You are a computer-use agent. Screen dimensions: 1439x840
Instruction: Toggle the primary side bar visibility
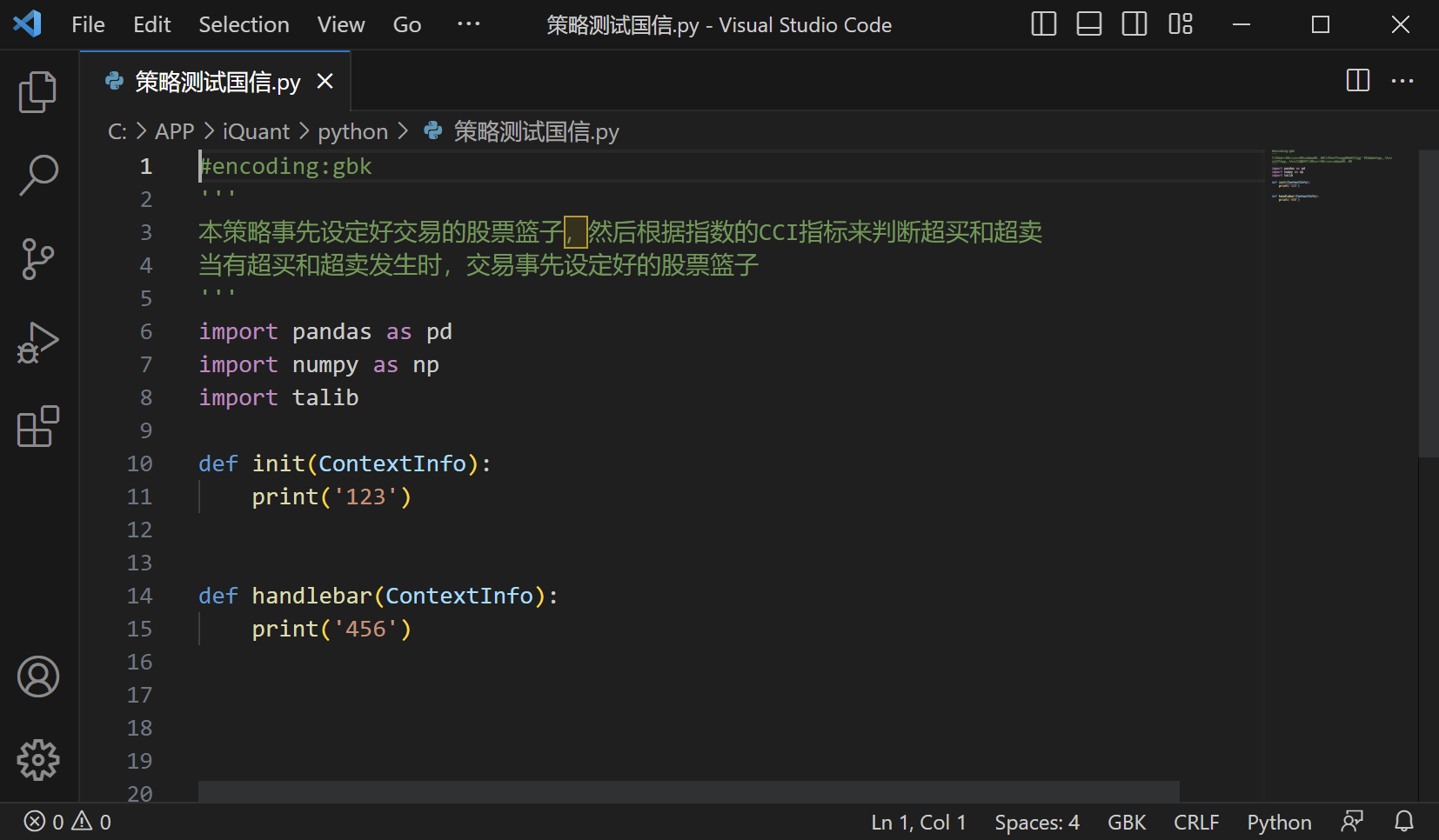point(1043,24)
